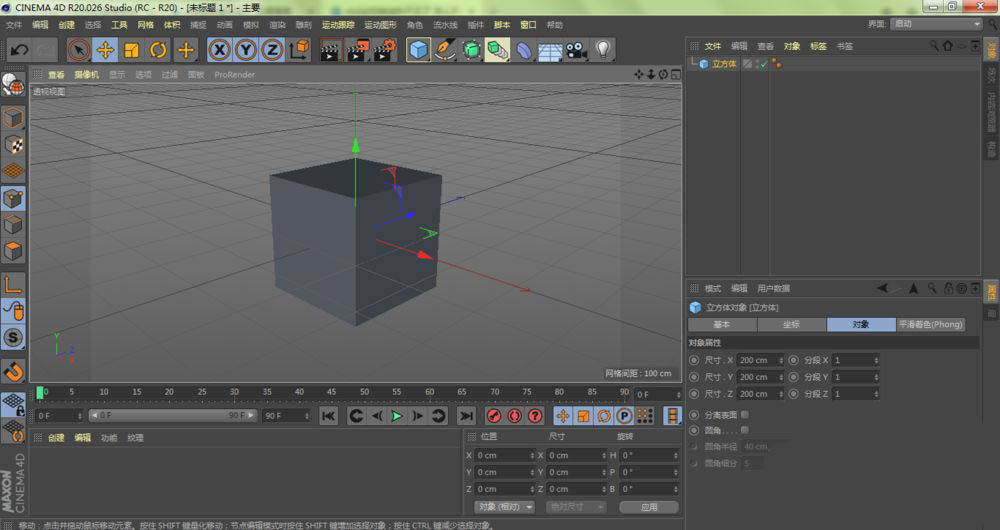Select the Move tool in toolbar
The width and height of the screenshot is (1000, 530).
(x=105, y=49)
